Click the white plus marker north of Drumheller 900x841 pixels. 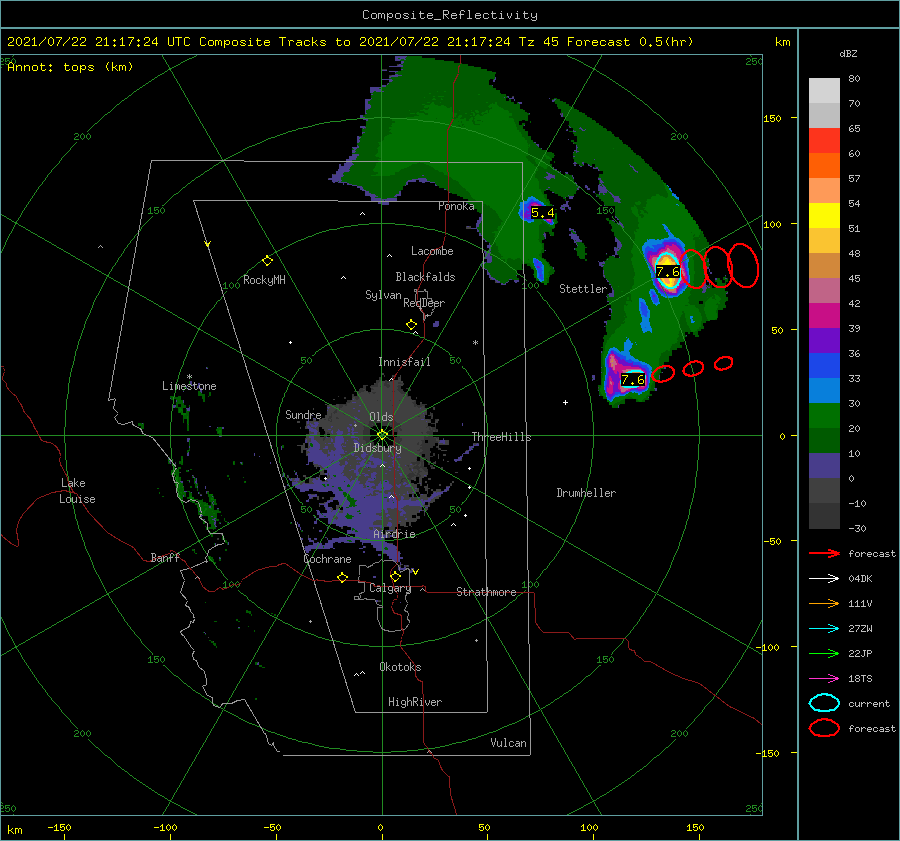pyautogui.click(x=565, y=402)
